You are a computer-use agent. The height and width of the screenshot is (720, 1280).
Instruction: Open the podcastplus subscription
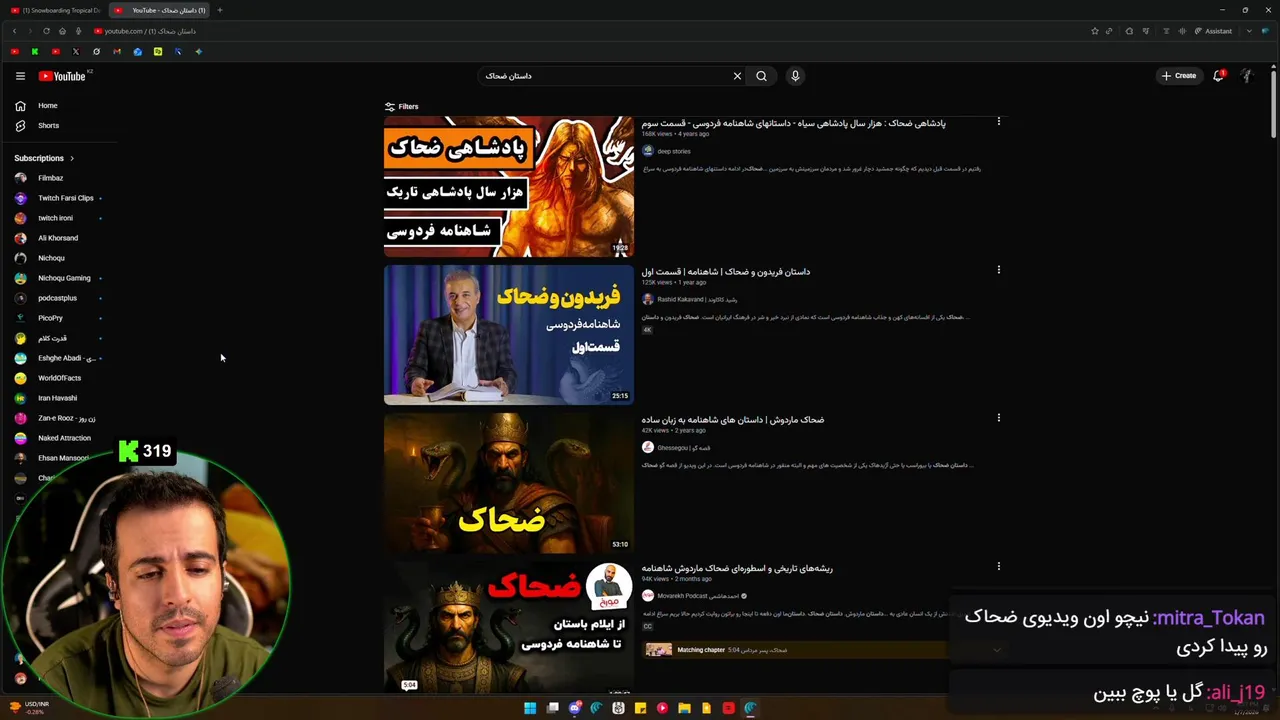58,298
